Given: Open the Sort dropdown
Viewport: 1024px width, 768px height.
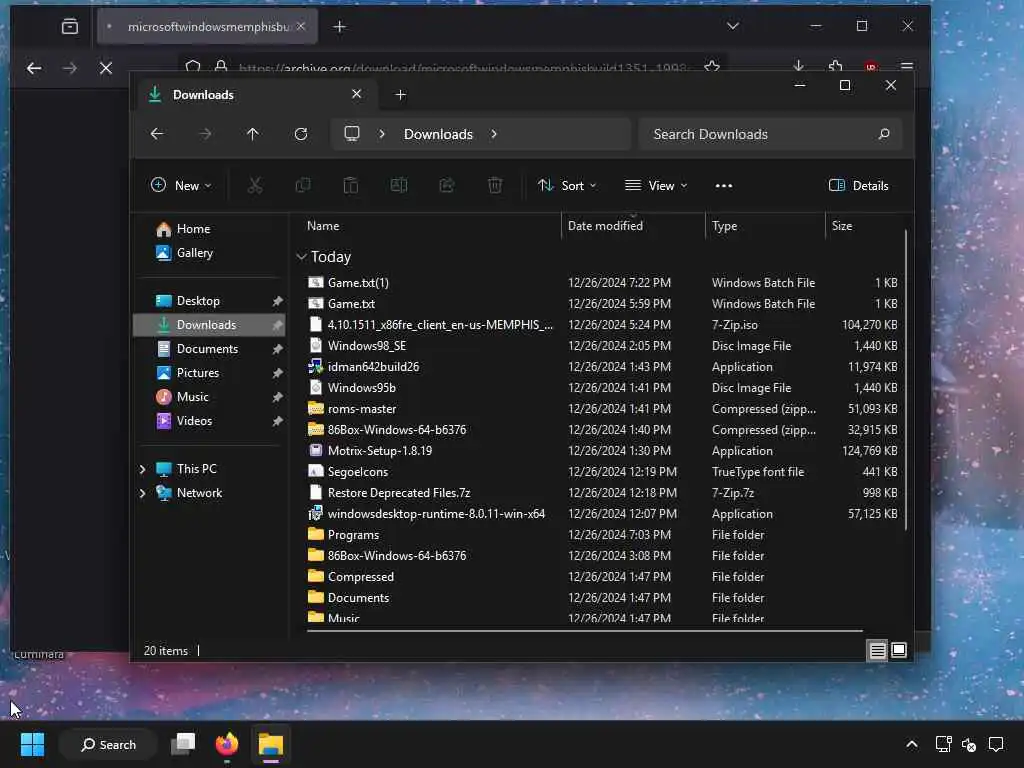Looking at the screenshot, I should (567, 185).
